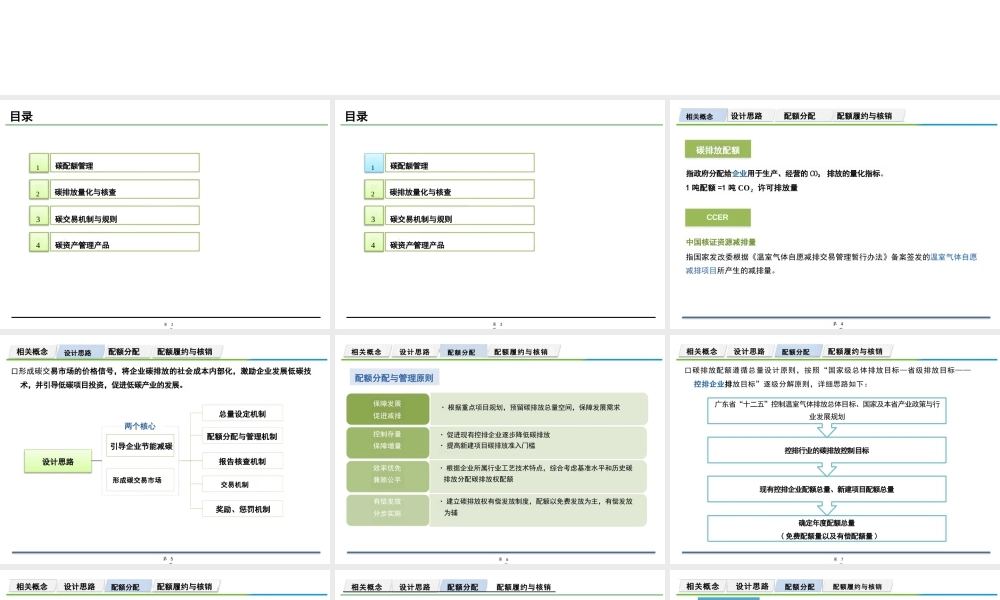The image size is (1000, 600).
Task: Switch to the 配额履约与核销 tab on the CCER slide
Action: tap(864, 116)
